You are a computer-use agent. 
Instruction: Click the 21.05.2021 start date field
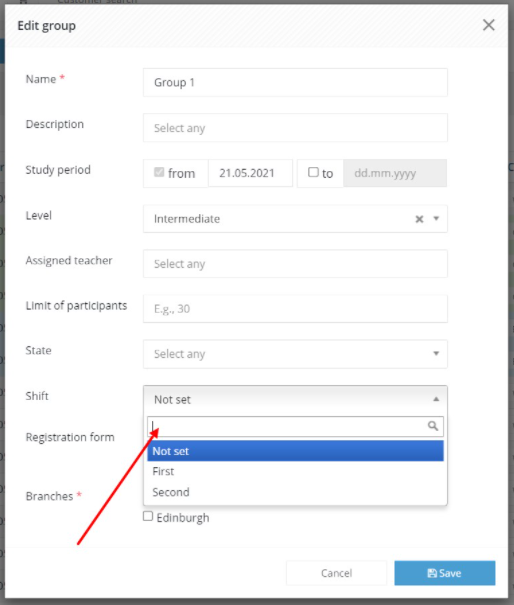tap(250, 173)
